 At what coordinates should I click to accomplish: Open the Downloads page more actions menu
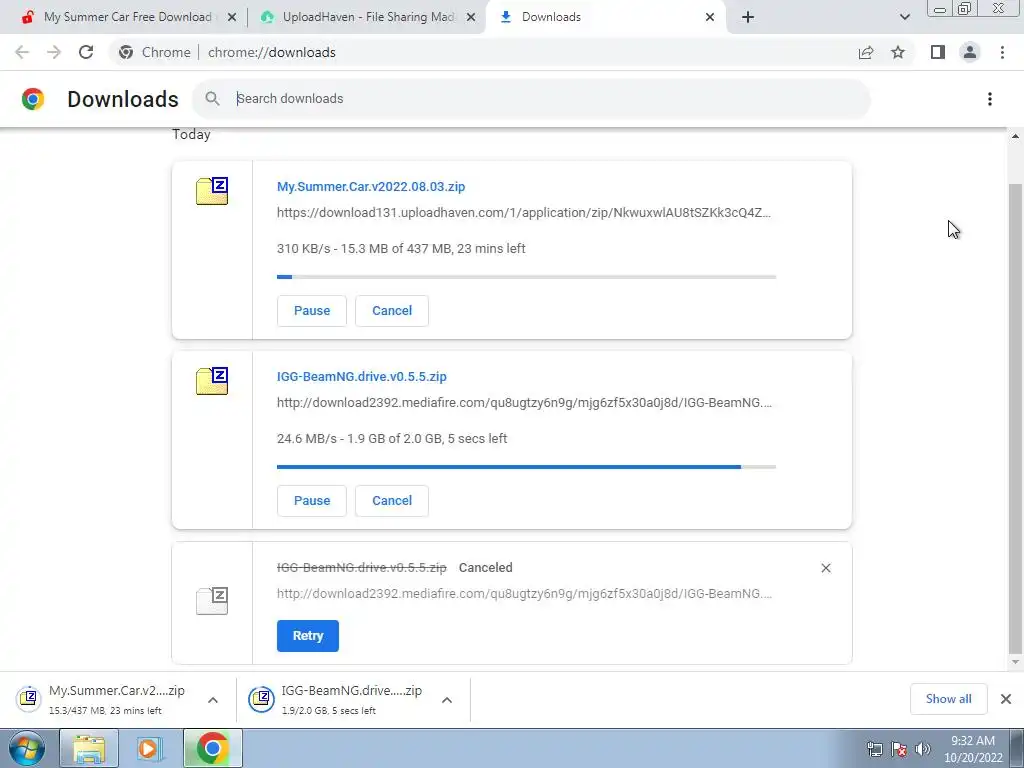pos(990,99)
